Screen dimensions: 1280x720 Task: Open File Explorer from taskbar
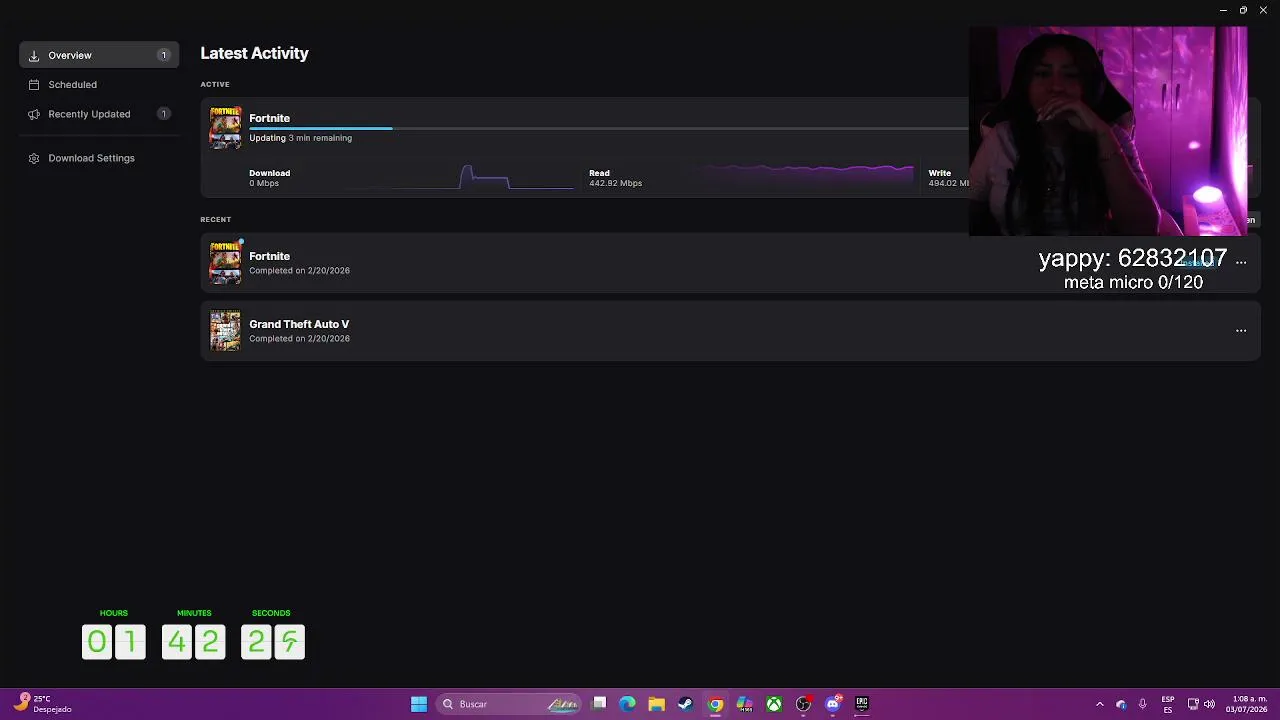pos(656,704)
